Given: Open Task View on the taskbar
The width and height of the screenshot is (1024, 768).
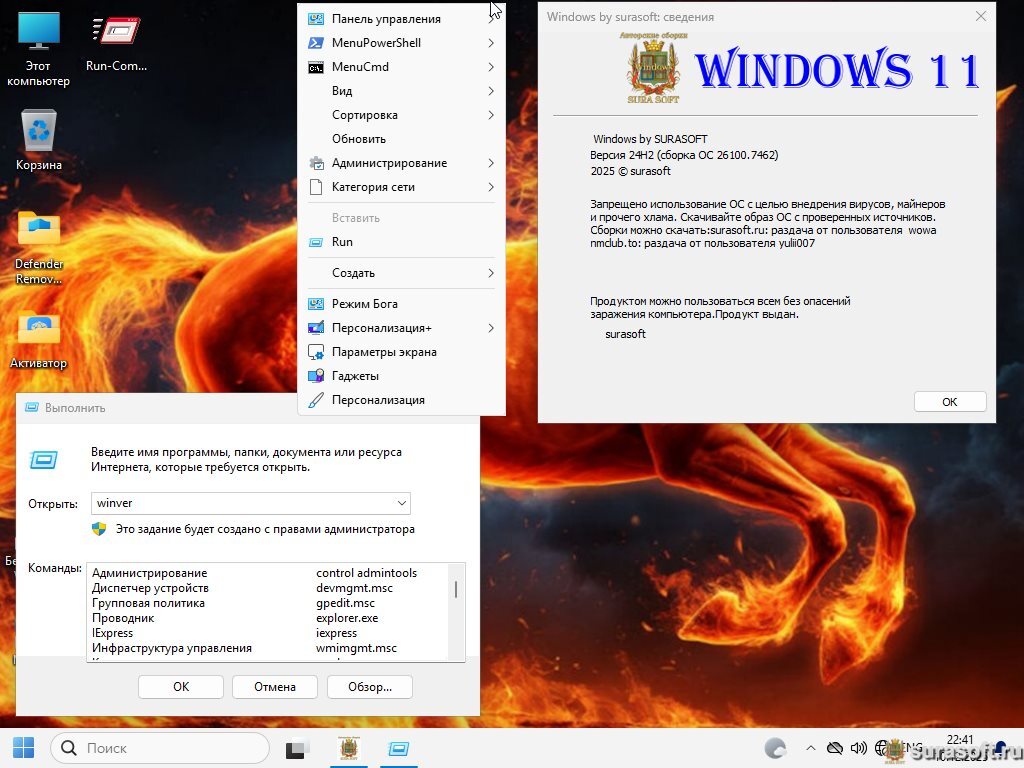Looking at the screenshot, I should click(298, 748).
